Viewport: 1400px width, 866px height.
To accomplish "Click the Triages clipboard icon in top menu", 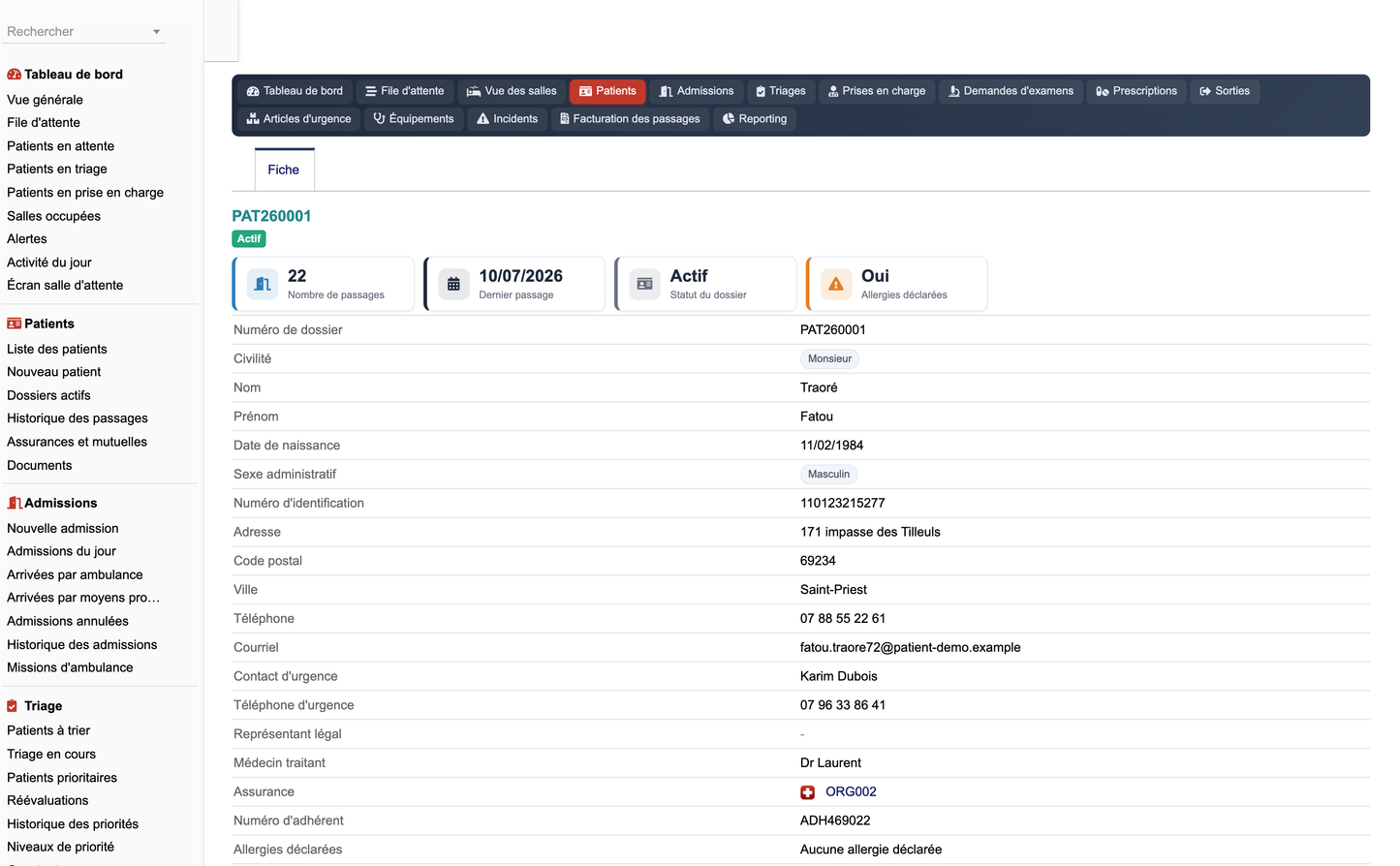I will click(761, 91).
